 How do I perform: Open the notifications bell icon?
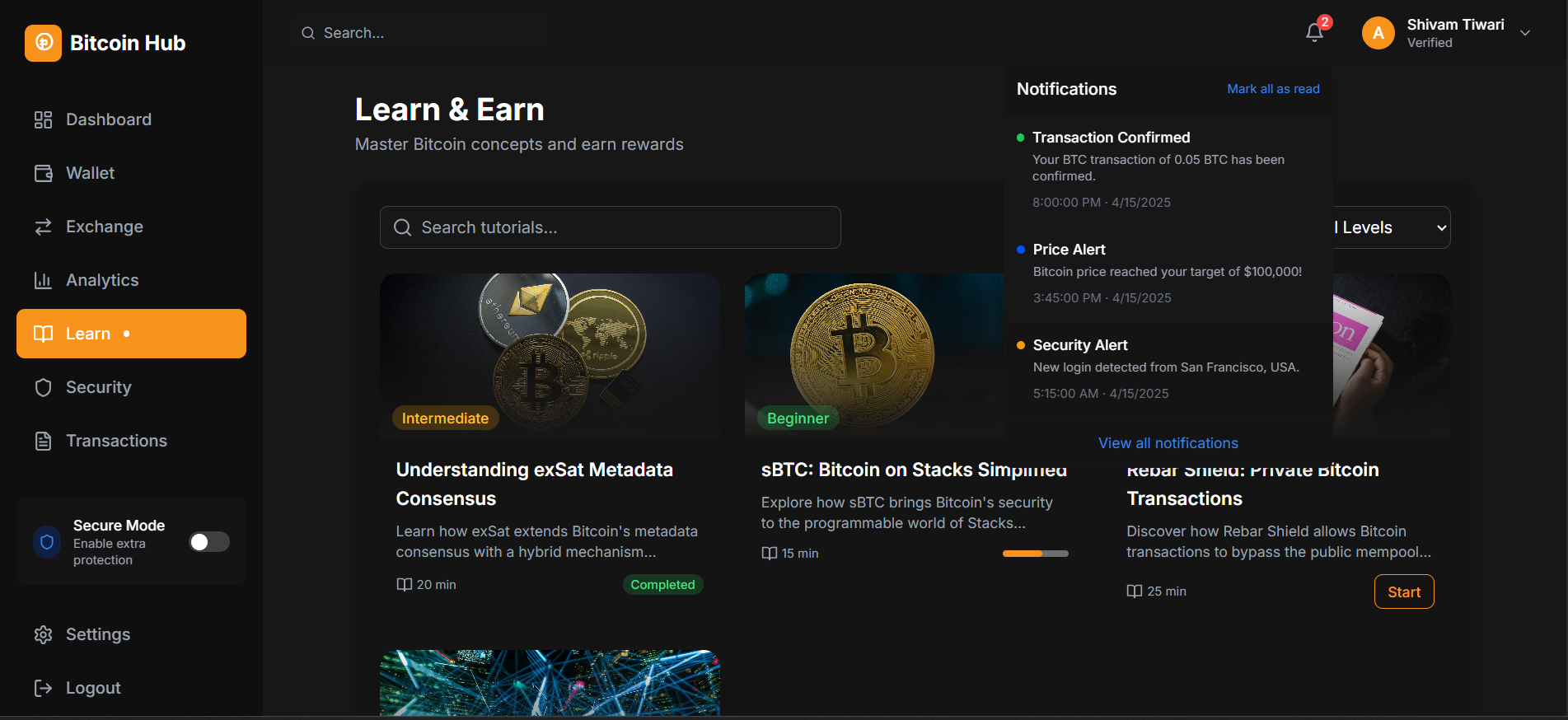[x=1314, y=33]
